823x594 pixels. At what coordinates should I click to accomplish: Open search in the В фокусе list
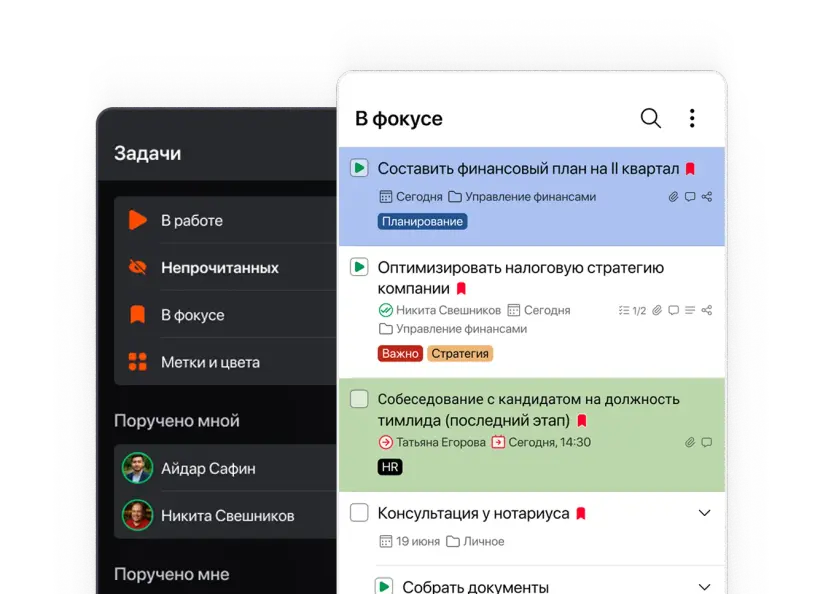[650, 118]
